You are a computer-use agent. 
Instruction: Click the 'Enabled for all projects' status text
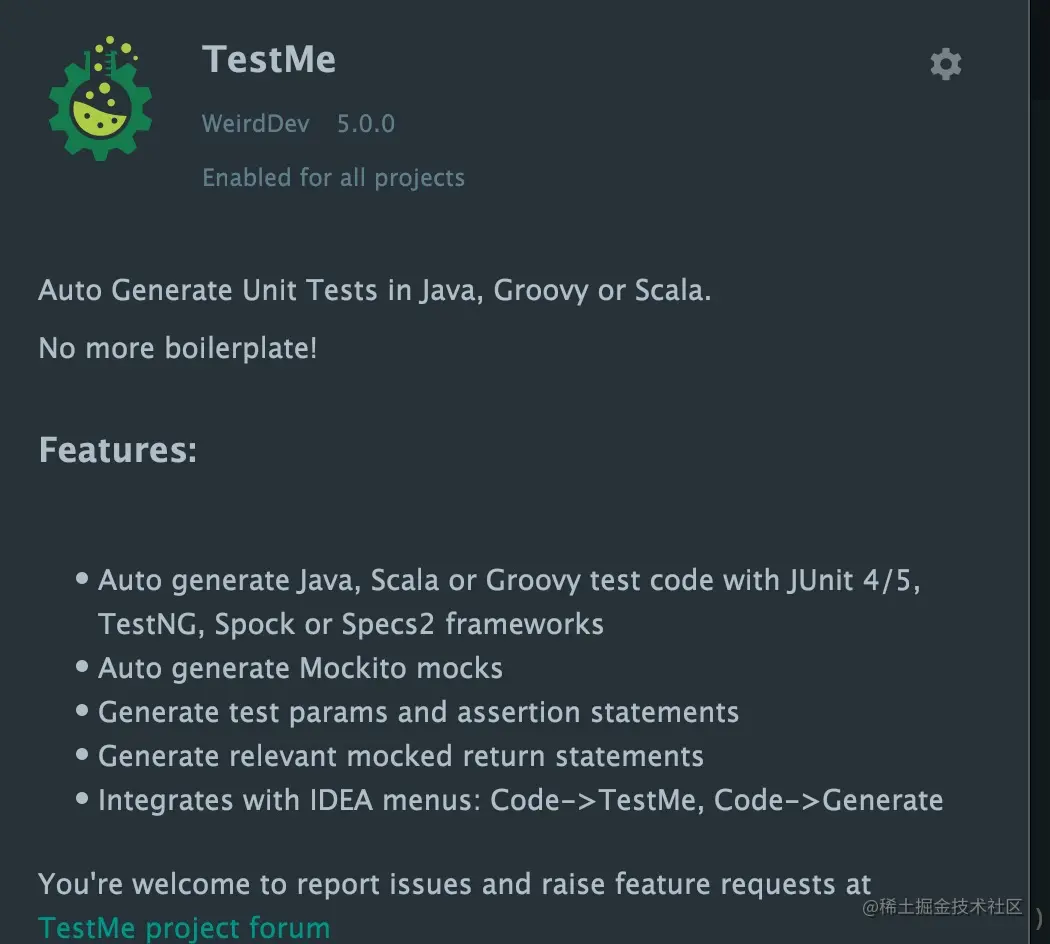click(333, 178)
